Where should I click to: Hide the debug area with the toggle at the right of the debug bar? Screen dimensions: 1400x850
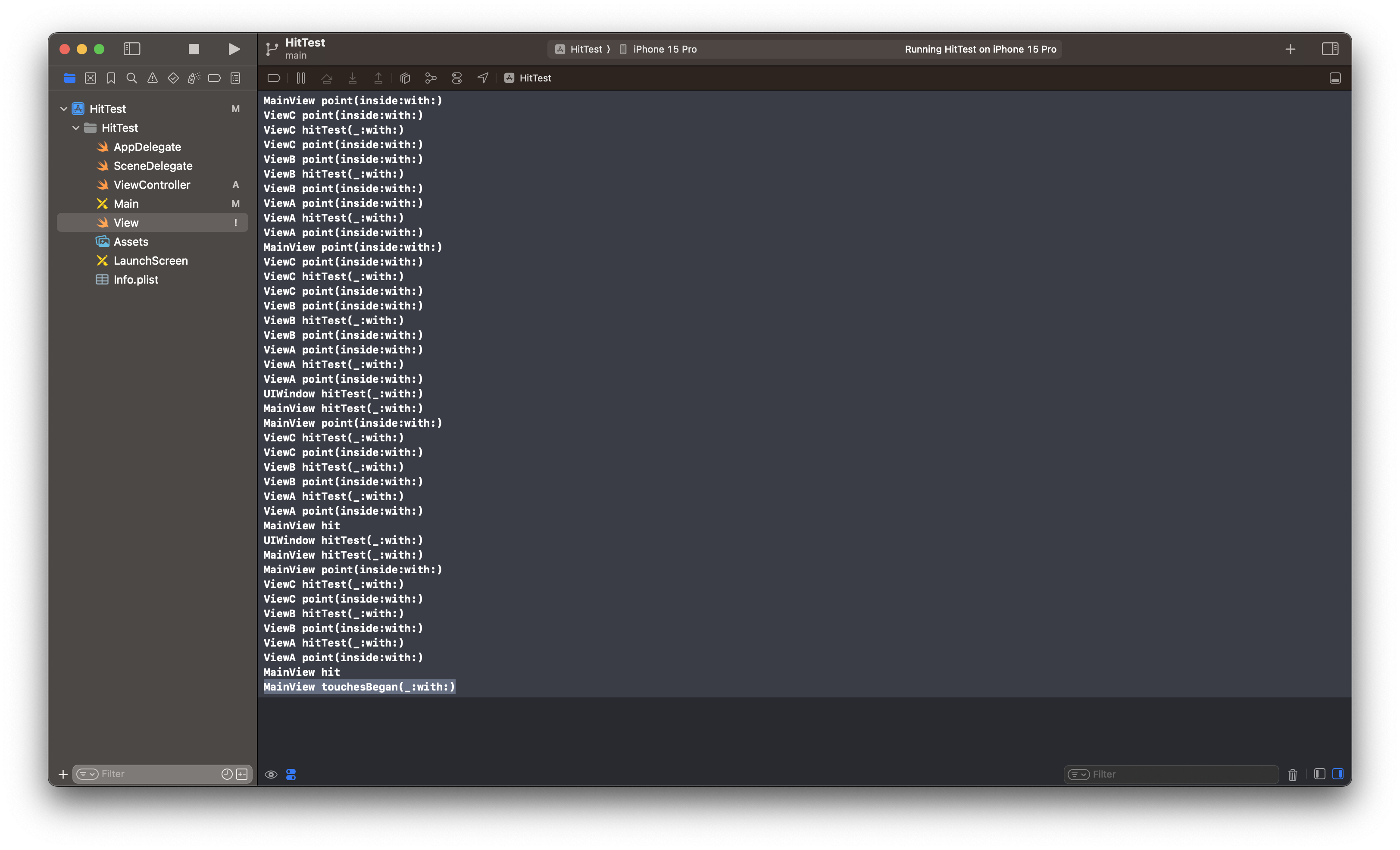click(1334, 78)
